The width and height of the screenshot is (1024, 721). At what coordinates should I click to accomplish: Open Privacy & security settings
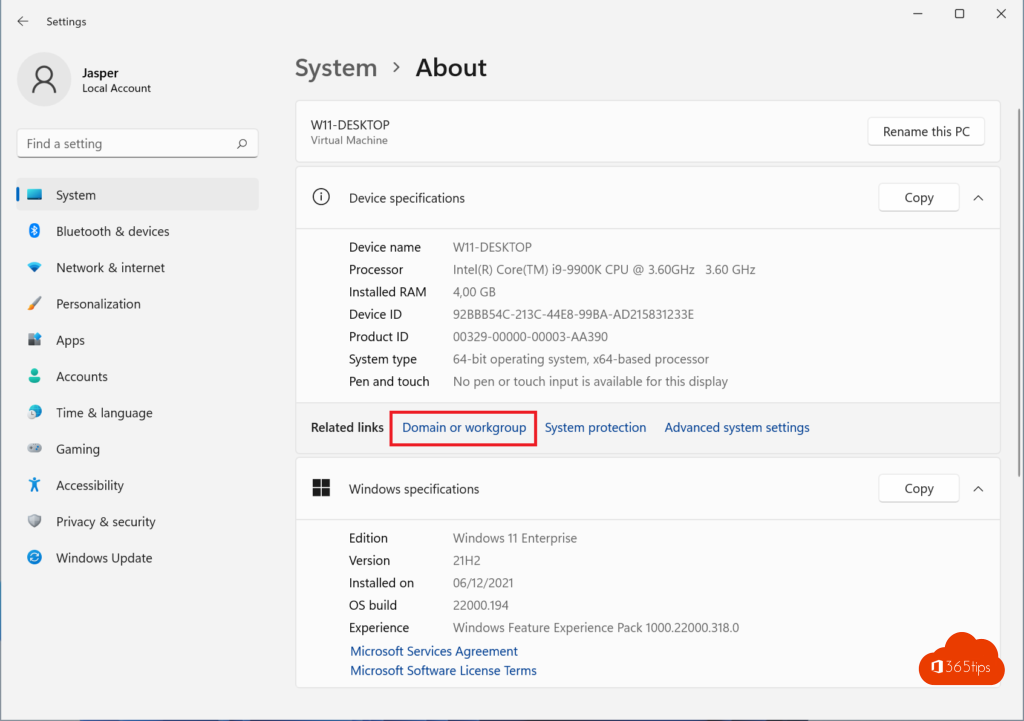(138, 522)
